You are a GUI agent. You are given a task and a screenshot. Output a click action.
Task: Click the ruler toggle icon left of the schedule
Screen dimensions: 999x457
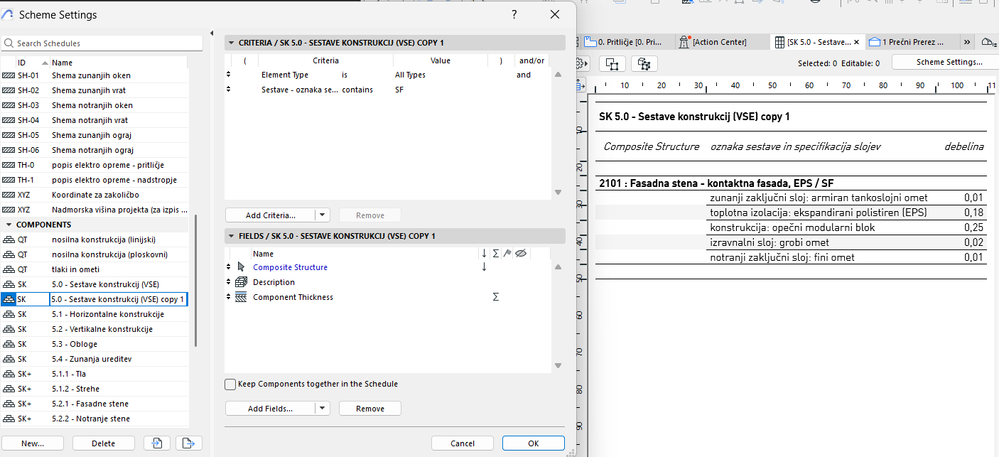pyautogui.click(x=580, y=85)
